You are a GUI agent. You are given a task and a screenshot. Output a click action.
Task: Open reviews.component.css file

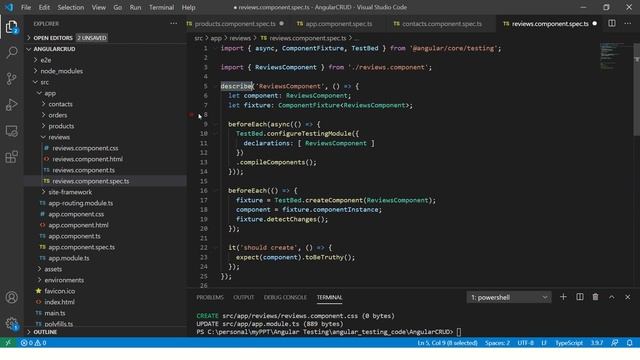(105, 148)
